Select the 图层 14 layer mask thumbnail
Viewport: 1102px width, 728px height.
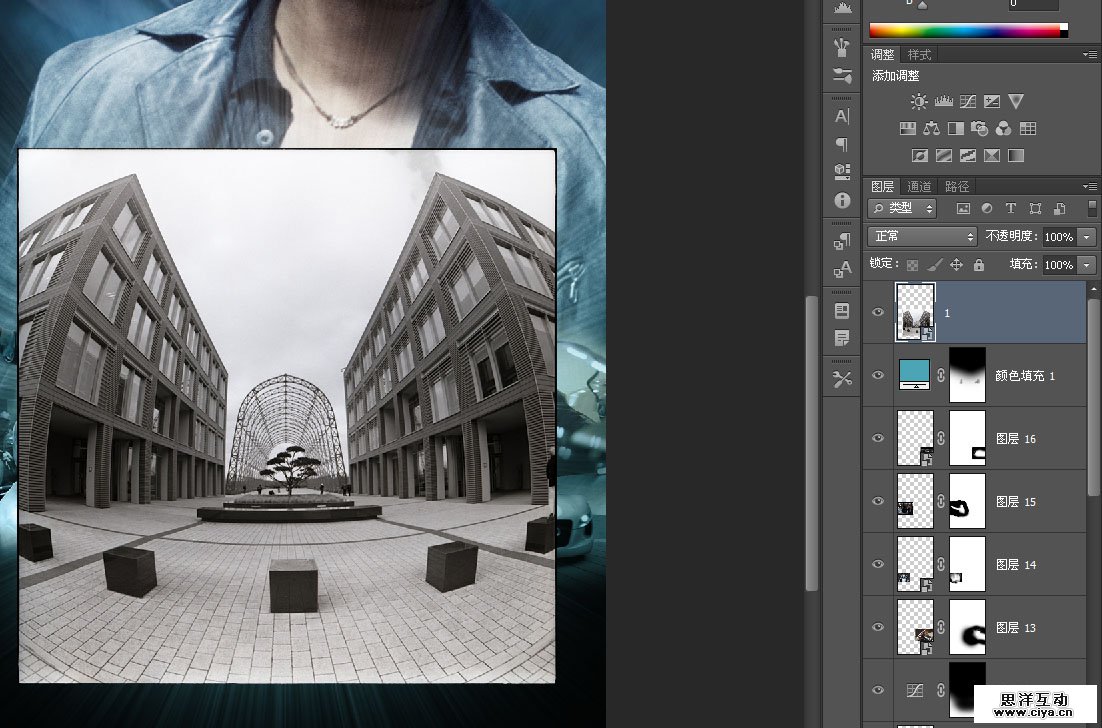point(967,564)
